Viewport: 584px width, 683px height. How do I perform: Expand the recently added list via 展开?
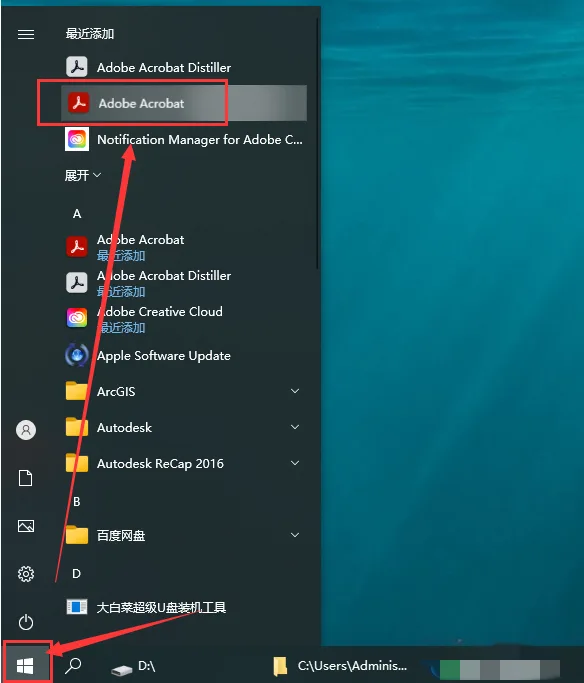click(x=83, y=176)
